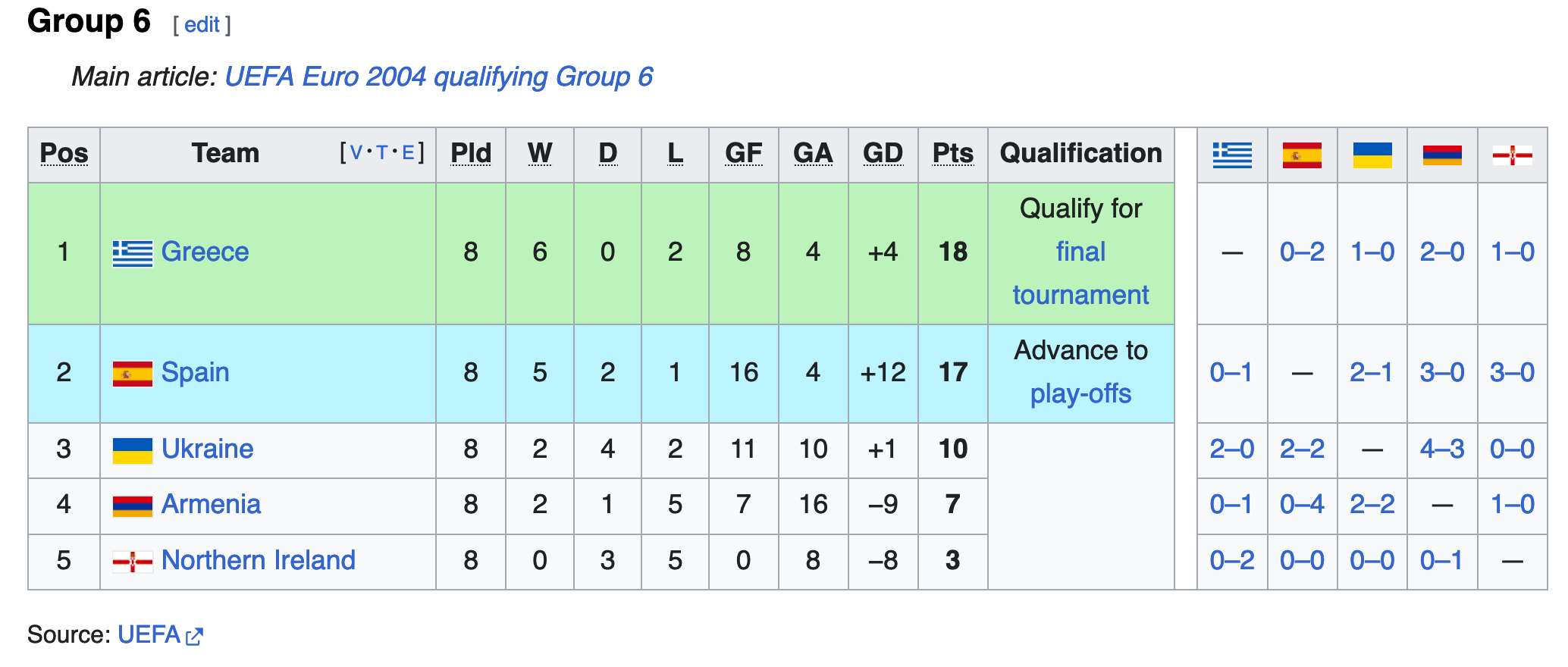The height and width of the screenshot is (667, 1568).
Task: Open the edit link for Group 6
Action: coord(202,25)
